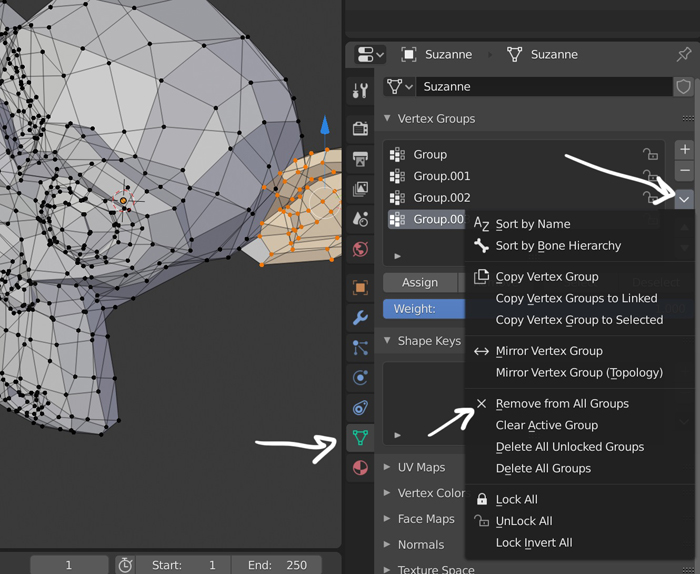
Task: Open the Particles properties tab
Action: (360, 348)
